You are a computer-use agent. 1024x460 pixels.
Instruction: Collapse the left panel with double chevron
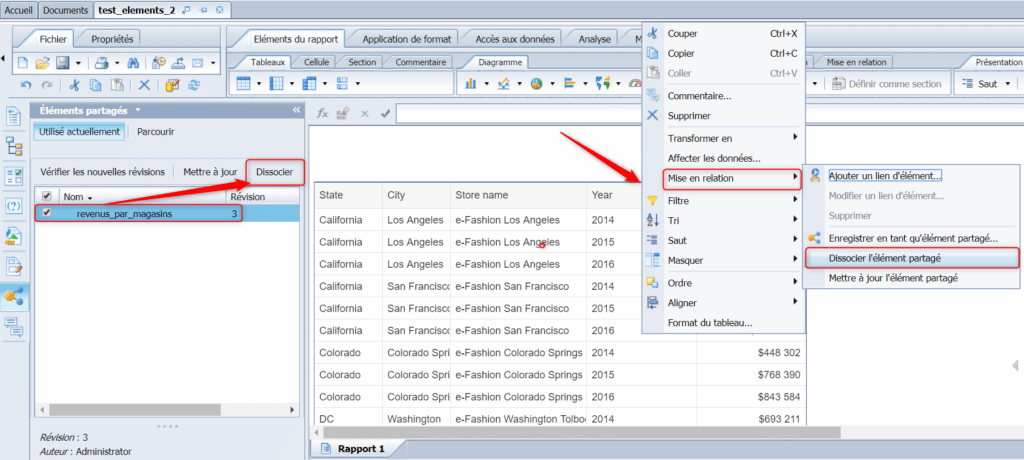pos(296,110)
